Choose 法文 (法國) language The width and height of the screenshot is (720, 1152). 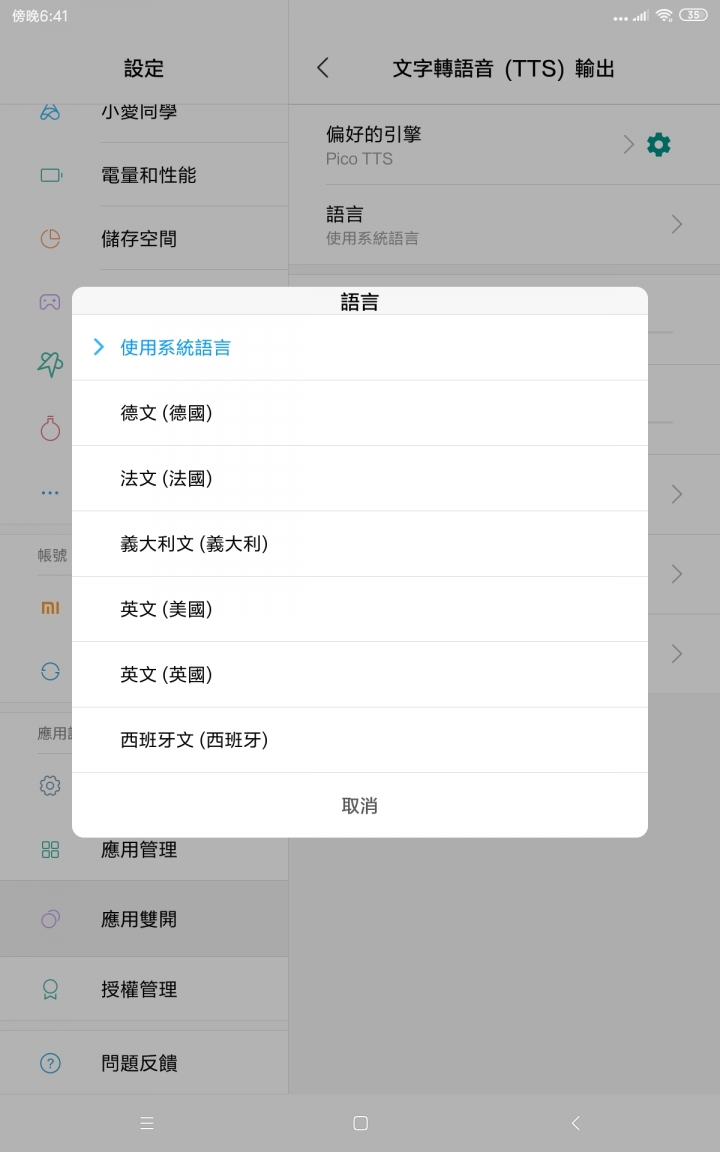[360, 478]
